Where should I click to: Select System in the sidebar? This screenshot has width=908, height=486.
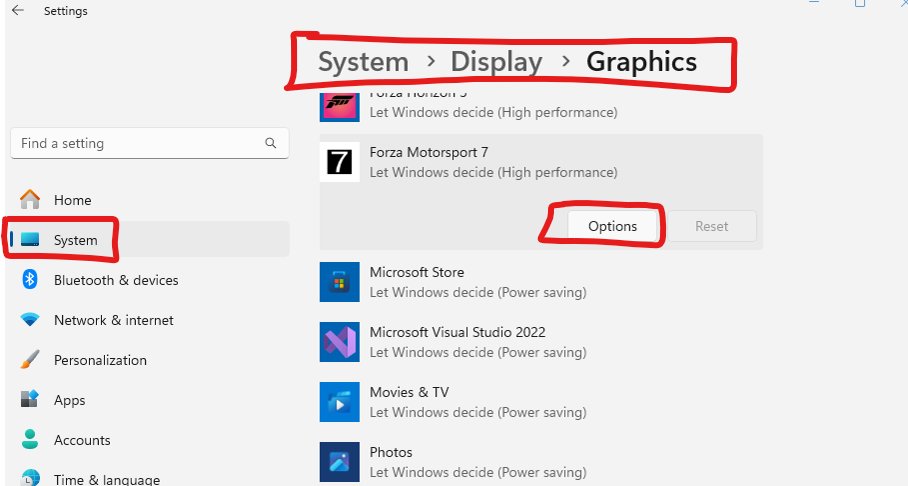pos(150,239)
